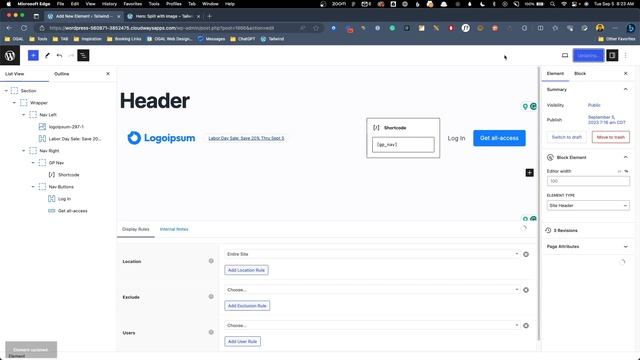This screenshot has width=640, height=360.
Task: Switch to the Outline tab
Action: pyautogui.click(x=62, y=74)
